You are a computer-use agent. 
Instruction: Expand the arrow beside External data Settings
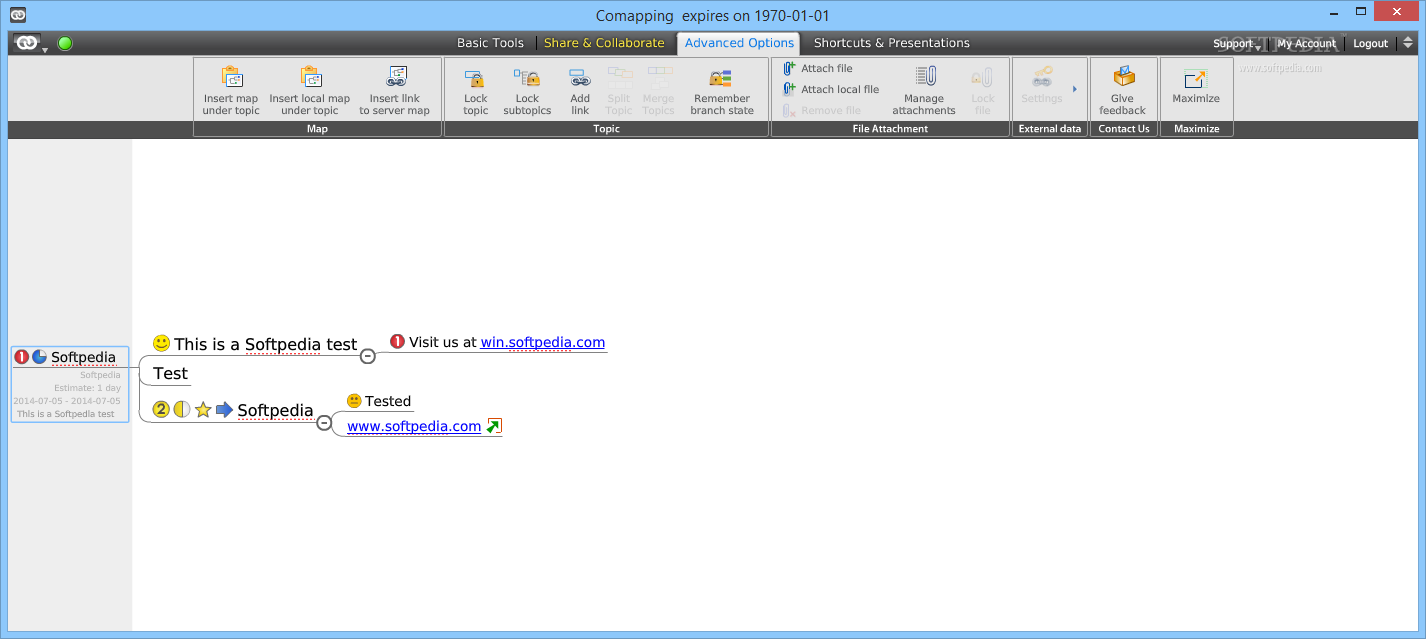[1075, 89]
